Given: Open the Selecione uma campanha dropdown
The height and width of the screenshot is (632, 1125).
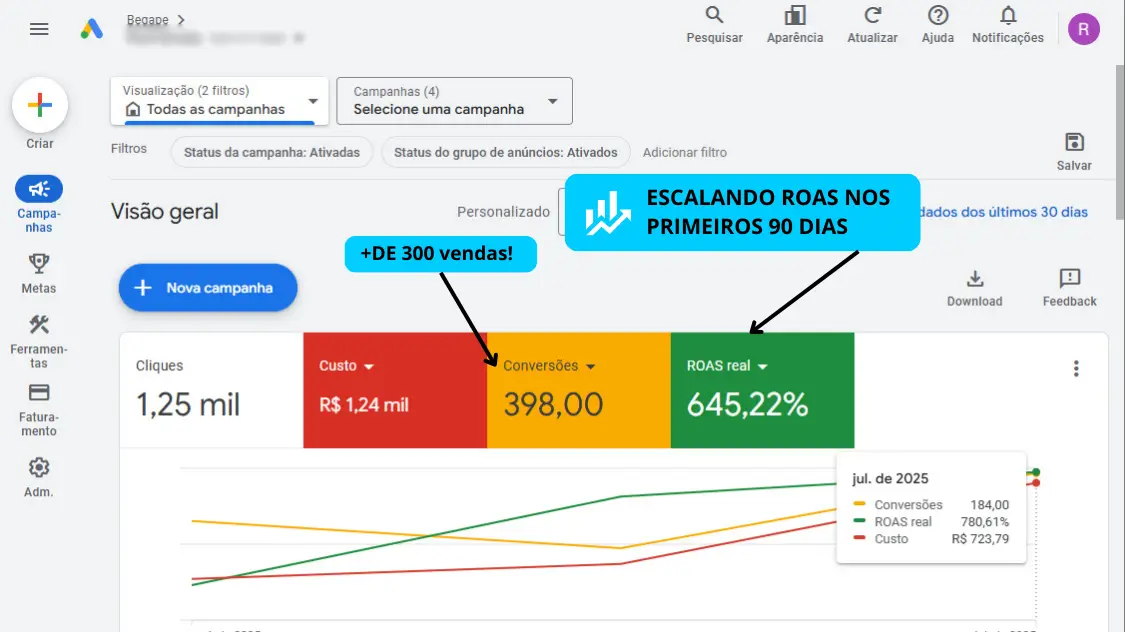Looking at the screenshot, I should click(552, 101).
